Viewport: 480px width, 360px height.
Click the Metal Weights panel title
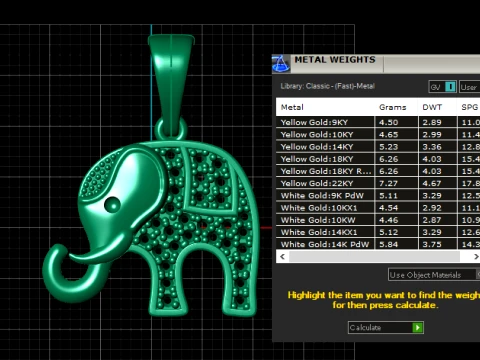click(x=335, y=60)
